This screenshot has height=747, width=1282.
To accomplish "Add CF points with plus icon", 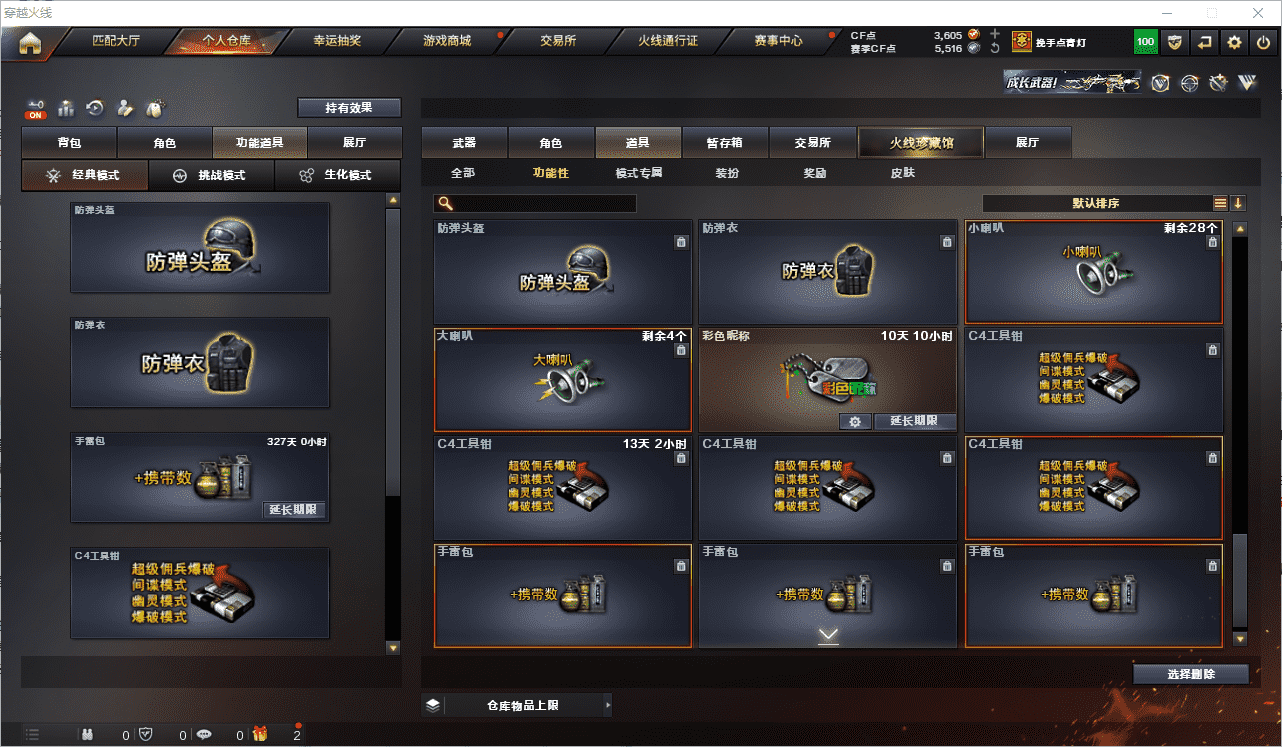I will click(x=994, y=34).
